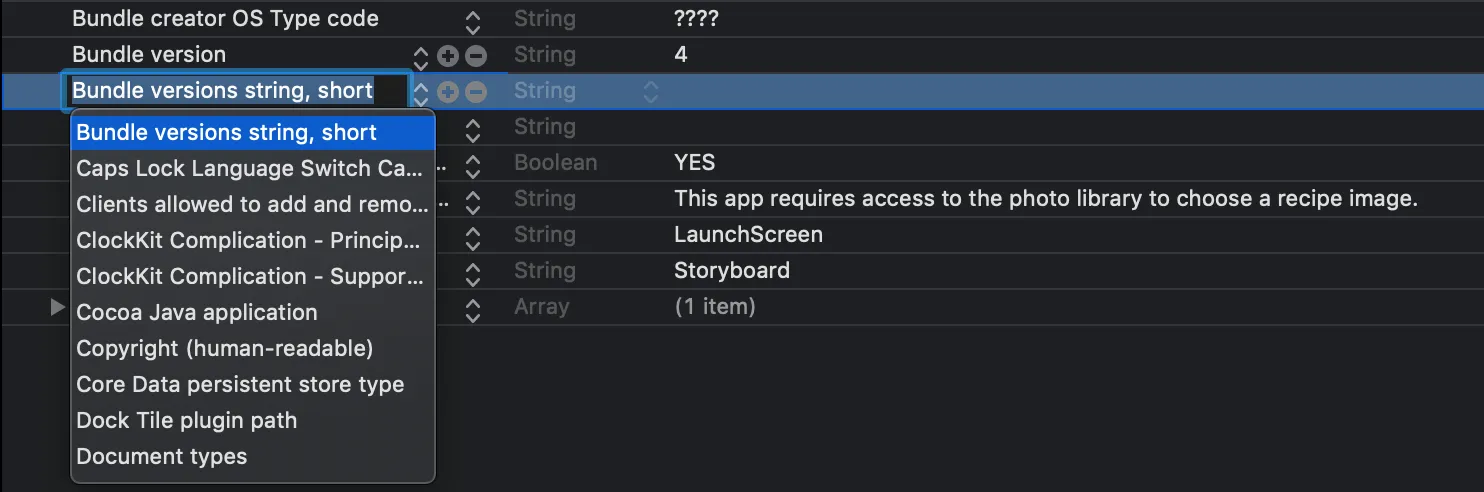Click minus icon on Bundle version row
Image resolution: width=1484 pixels, height=492 pixels.
476,55
